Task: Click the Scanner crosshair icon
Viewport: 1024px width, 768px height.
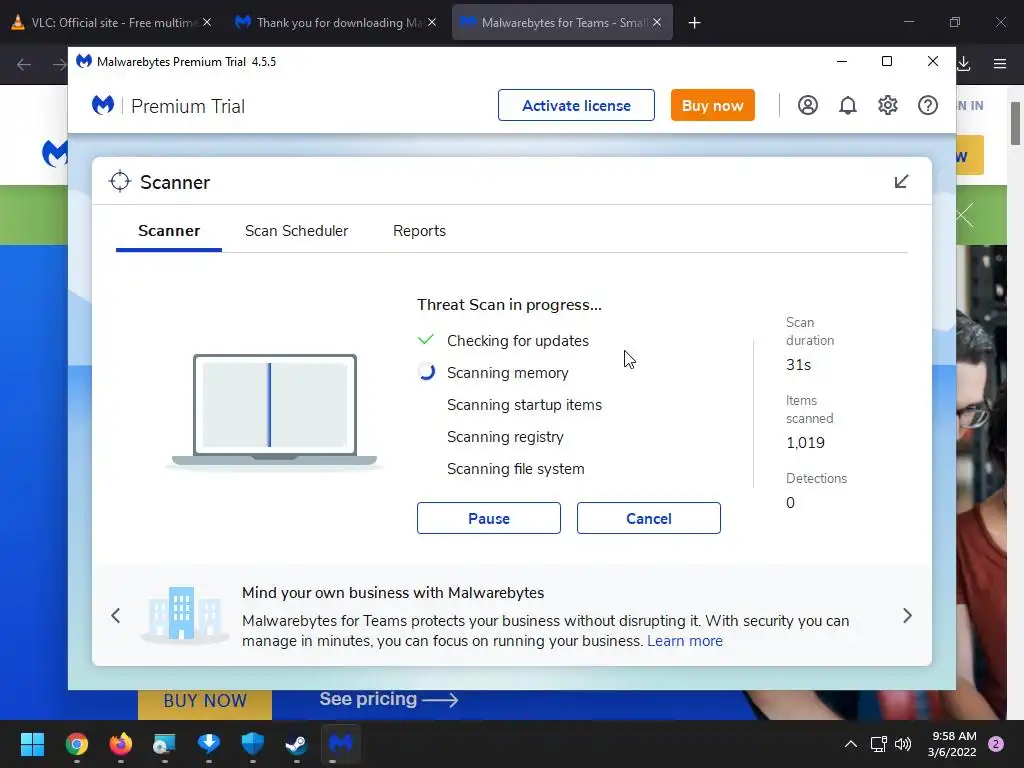Action: [120, 182]
